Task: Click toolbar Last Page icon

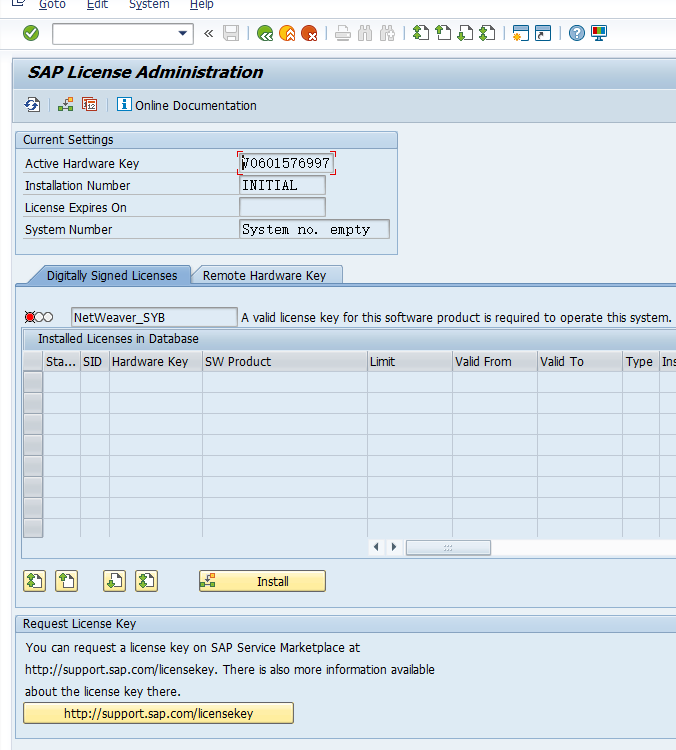Action: (x=487, y=33)
